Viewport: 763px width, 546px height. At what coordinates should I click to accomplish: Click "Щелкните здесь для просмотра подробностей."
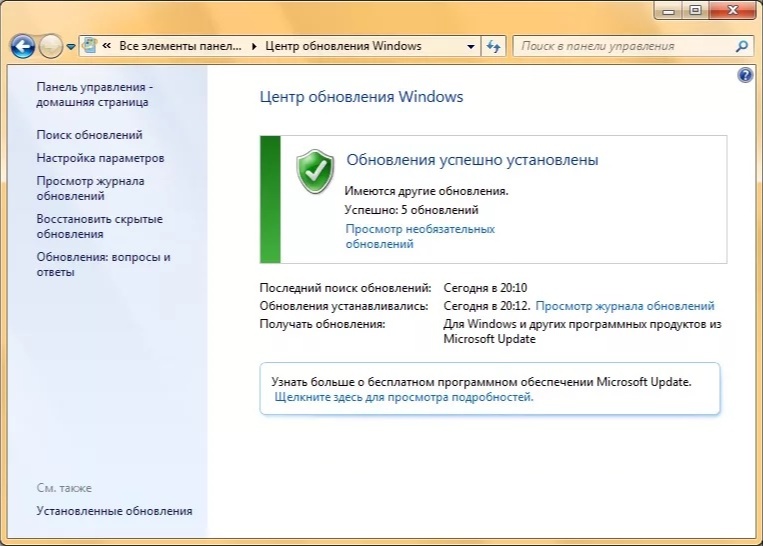coord(404,397)
